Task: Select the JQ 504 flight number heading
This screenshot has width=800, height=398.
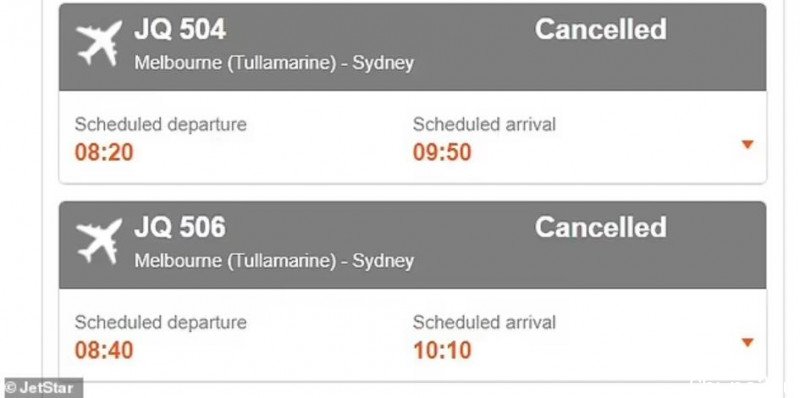Action: point(180,29)
